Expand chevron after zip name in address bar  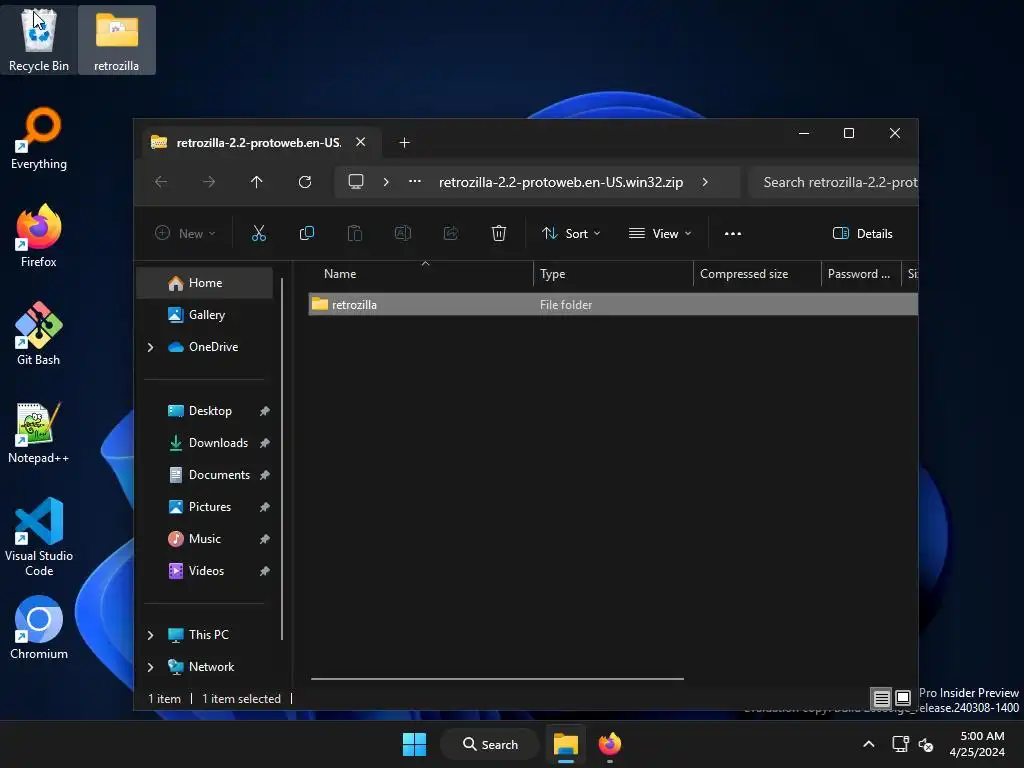pos(705,182)
